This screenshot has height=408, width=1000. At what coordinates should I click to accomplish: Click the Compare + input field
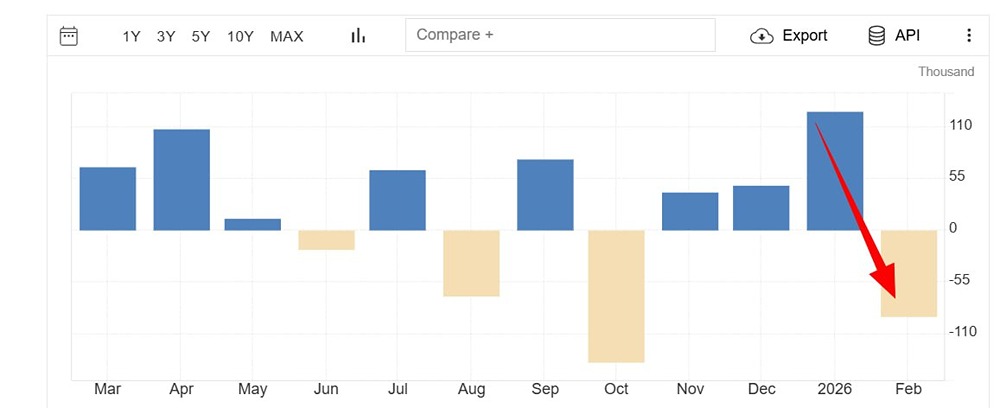tap(560, 35)
